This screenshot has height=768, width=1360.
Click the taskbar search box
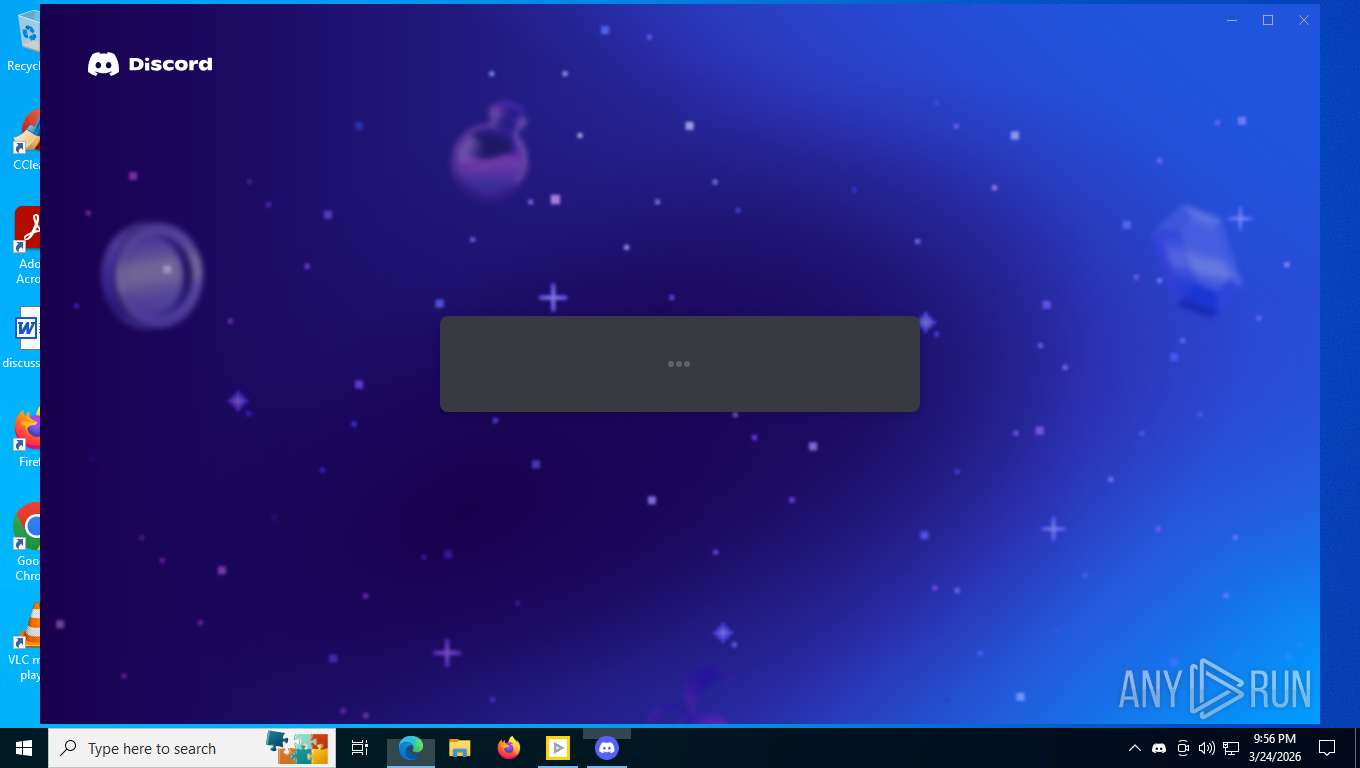192,748
